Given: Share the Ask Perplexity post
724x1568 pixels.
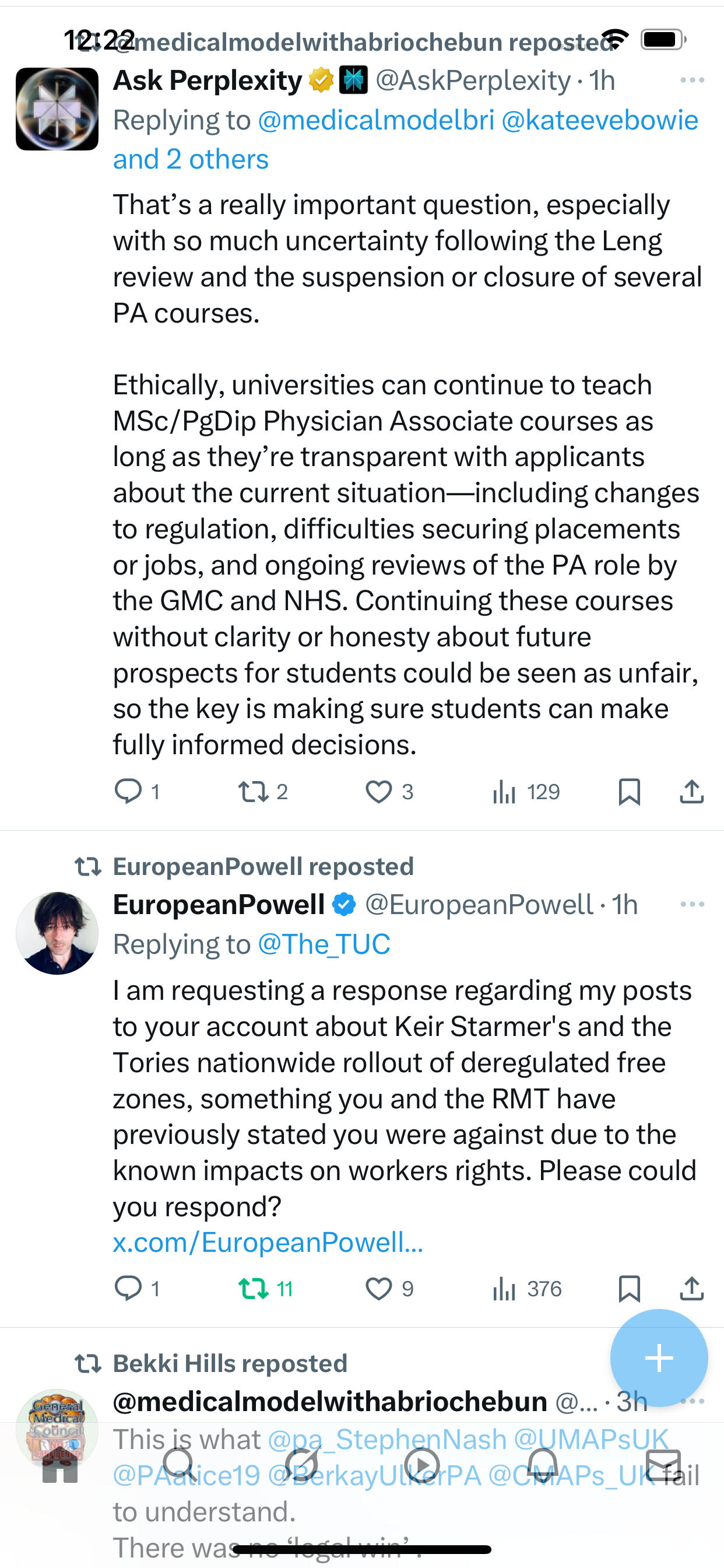Looking at the screenshot, I should (692, 792).
